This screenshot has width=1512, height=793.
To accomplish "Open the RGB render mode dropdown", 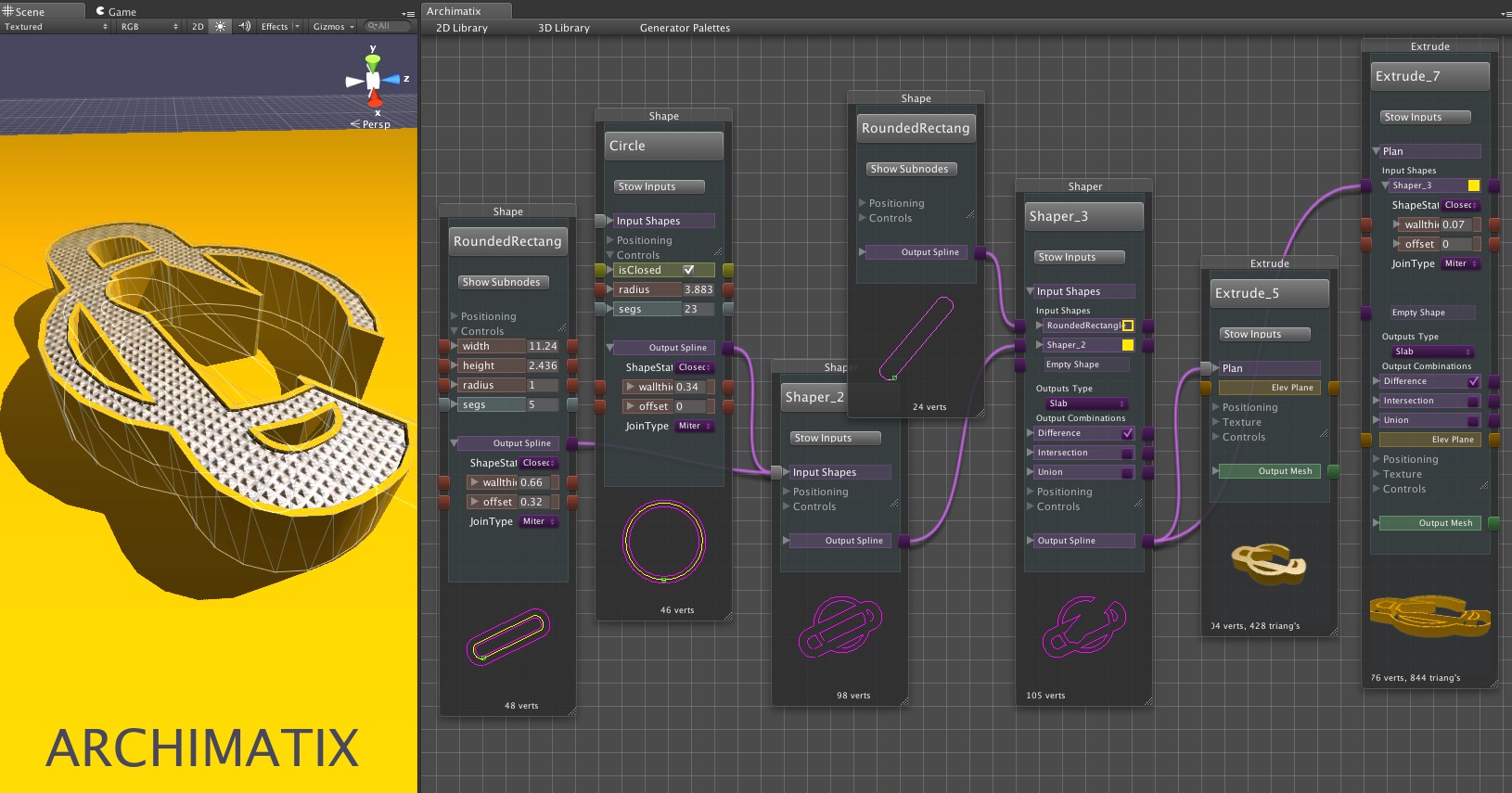I will click(149, 27).
